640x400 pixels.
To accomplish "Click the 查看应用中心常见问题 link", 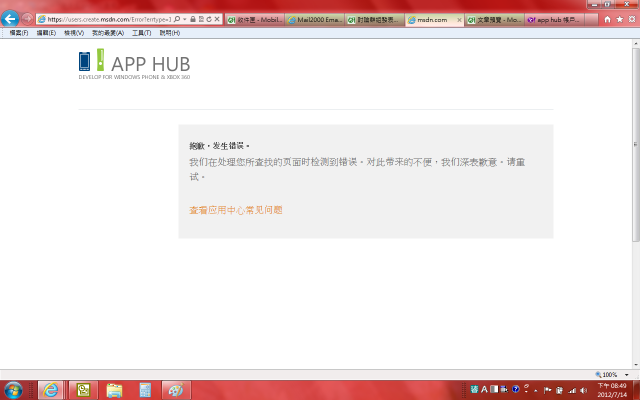I will [236, 210].
